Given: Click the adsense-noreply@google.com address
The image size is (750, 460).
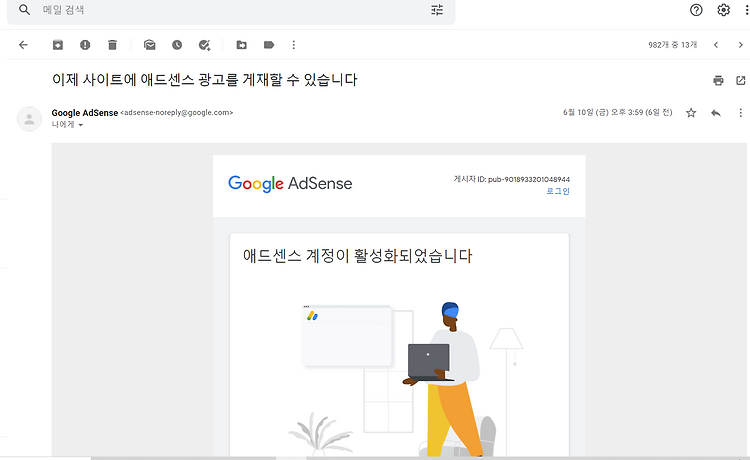Looking at the screenshot, I should [x=176, y=112].
